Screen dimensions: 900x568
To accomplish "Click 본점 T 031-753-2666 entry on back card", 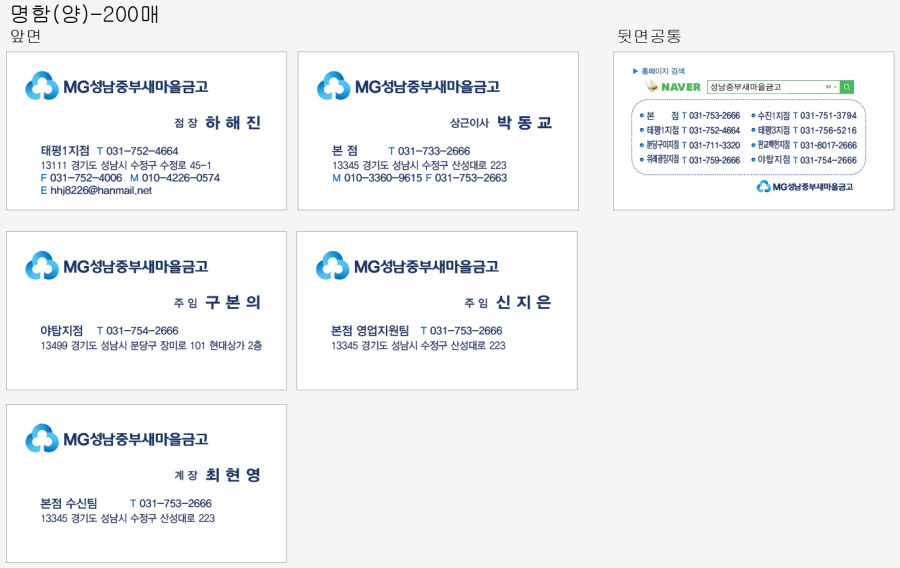I will [x=690, y=115].
